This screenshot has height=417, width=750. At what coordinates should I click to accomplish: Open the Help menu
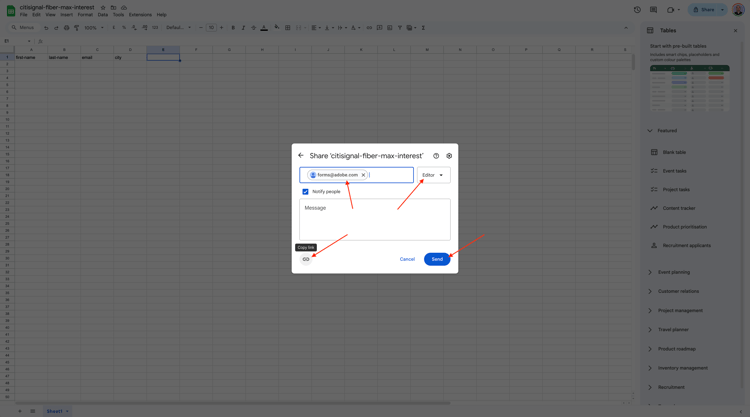coord(162,15)
